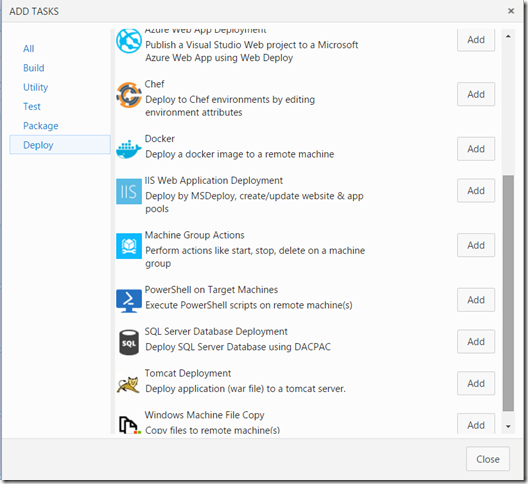Click the PowerShell on Target Machines icon
The width and height of the screenshot is (528, 484).
pos(129,301)
